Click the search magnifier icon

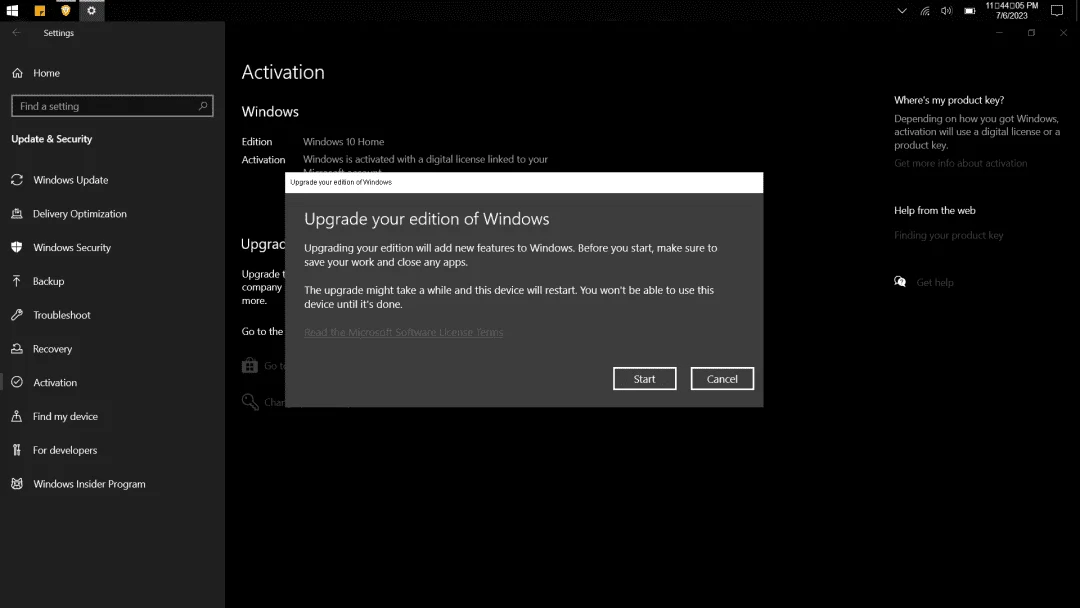202,106
